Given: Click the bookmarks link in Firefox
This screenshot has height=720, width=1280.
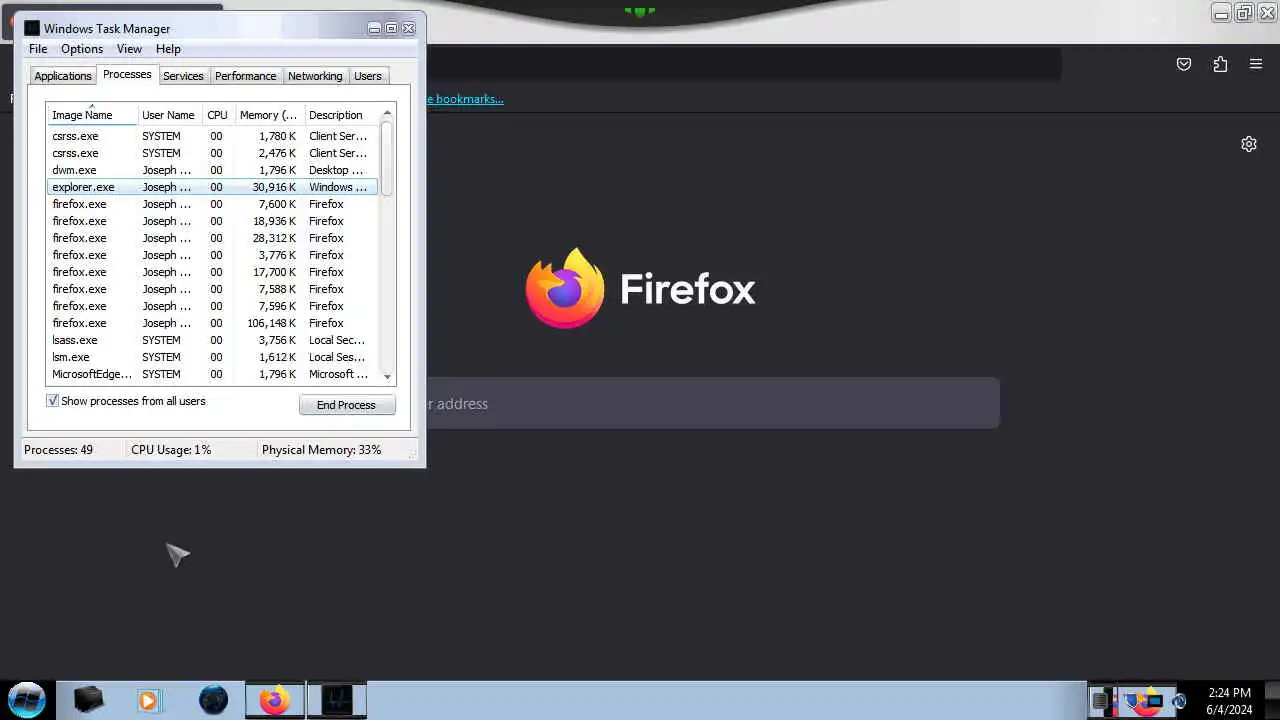Looking at the screenshot, I should point(465,99).
